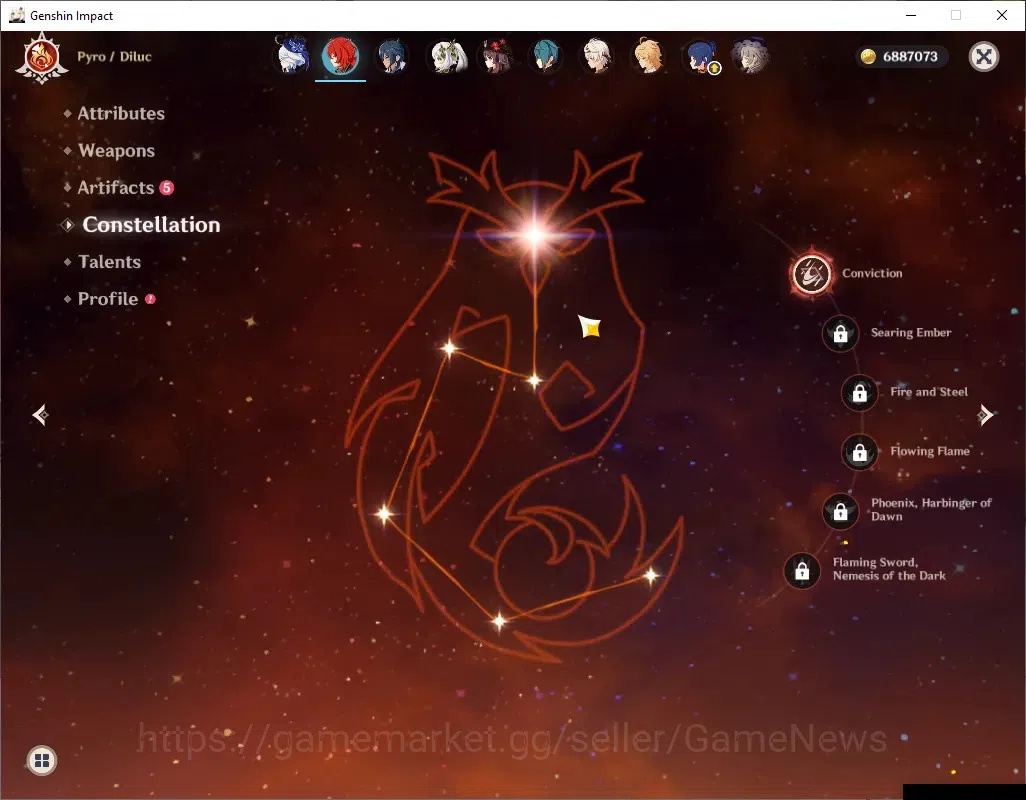Screen dimensions: 1026x800
Task: Switch to Kaeya's dark-blue-haired portrait
Action: (392, 56)
